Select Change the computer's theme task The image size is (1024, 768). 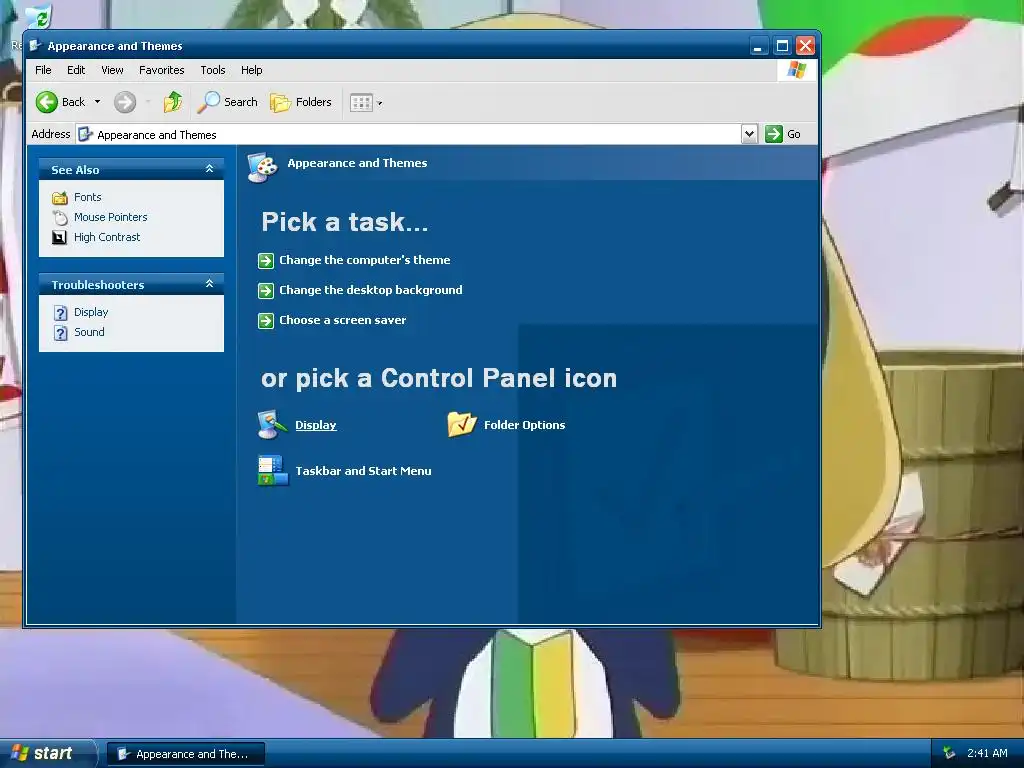[x=365, y=260]
